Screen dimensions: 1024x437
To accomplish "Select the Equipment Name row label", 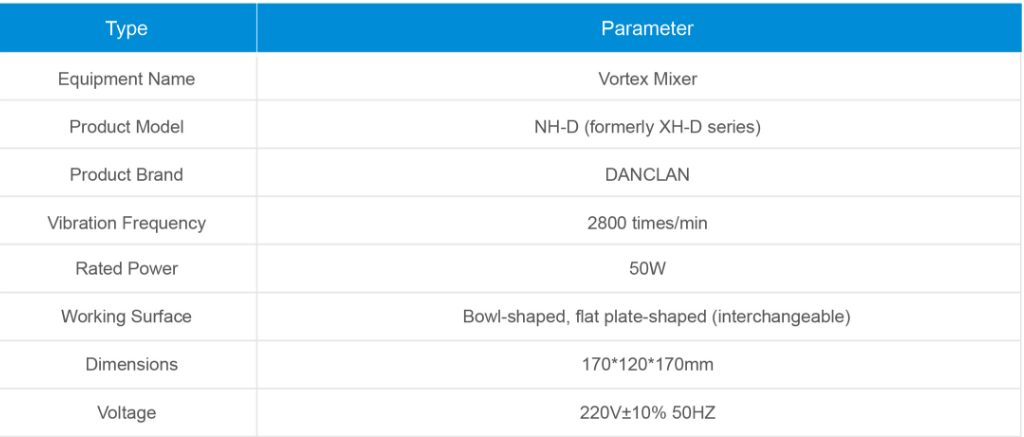I will click(x=127, y=79).
